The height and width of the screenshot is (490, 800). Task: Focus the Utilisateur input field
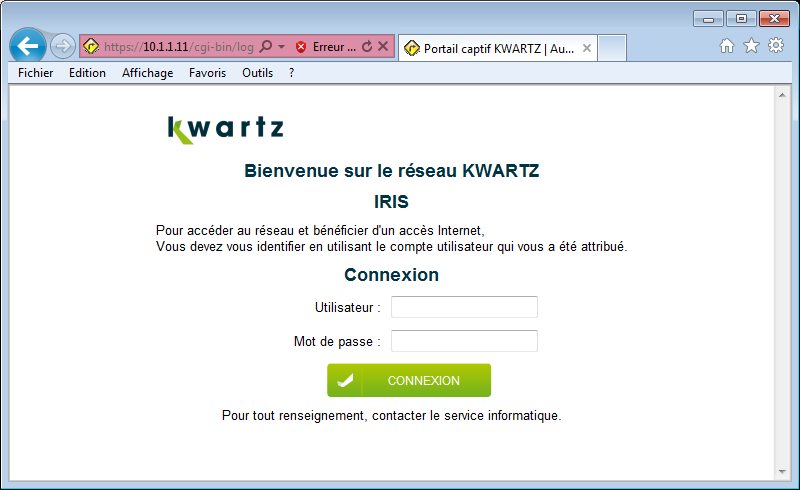464,307
